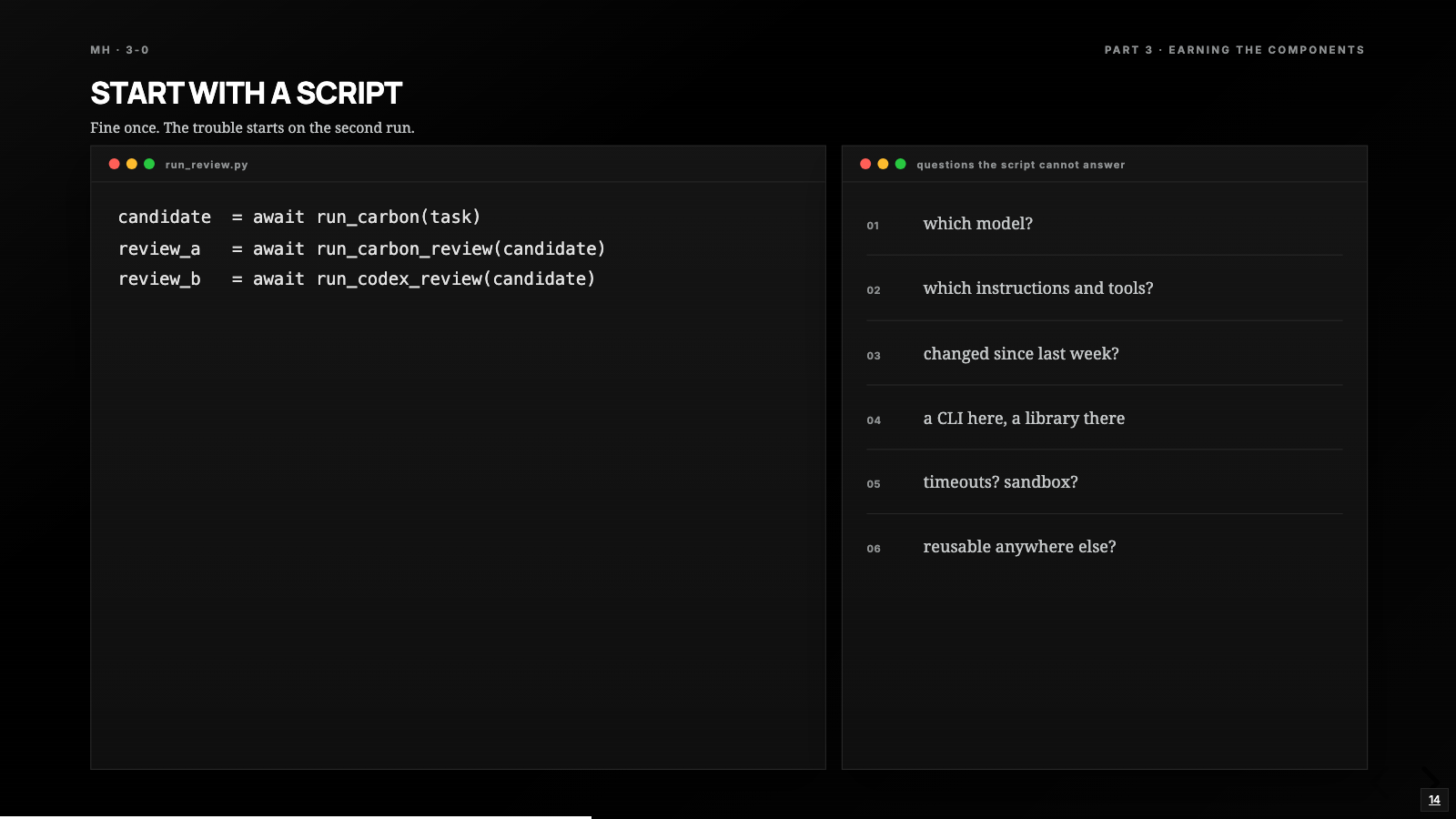Click the 'MH · 3-0' section label
1456x819 pixels.
pyautogui.click(x=119, y=50)
